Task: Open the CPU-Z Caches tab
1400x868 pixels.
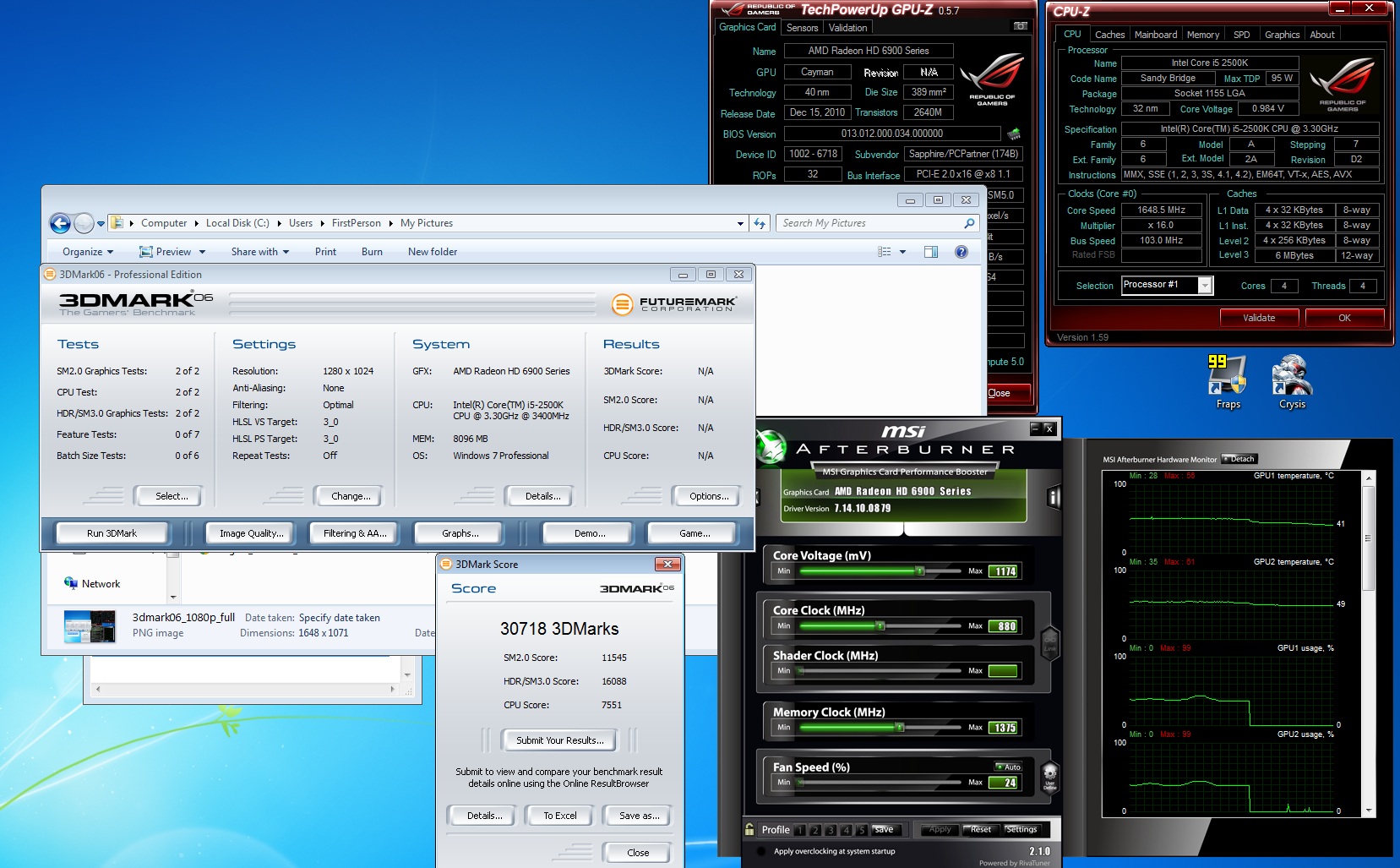Action: click(x=1109, y=35)
